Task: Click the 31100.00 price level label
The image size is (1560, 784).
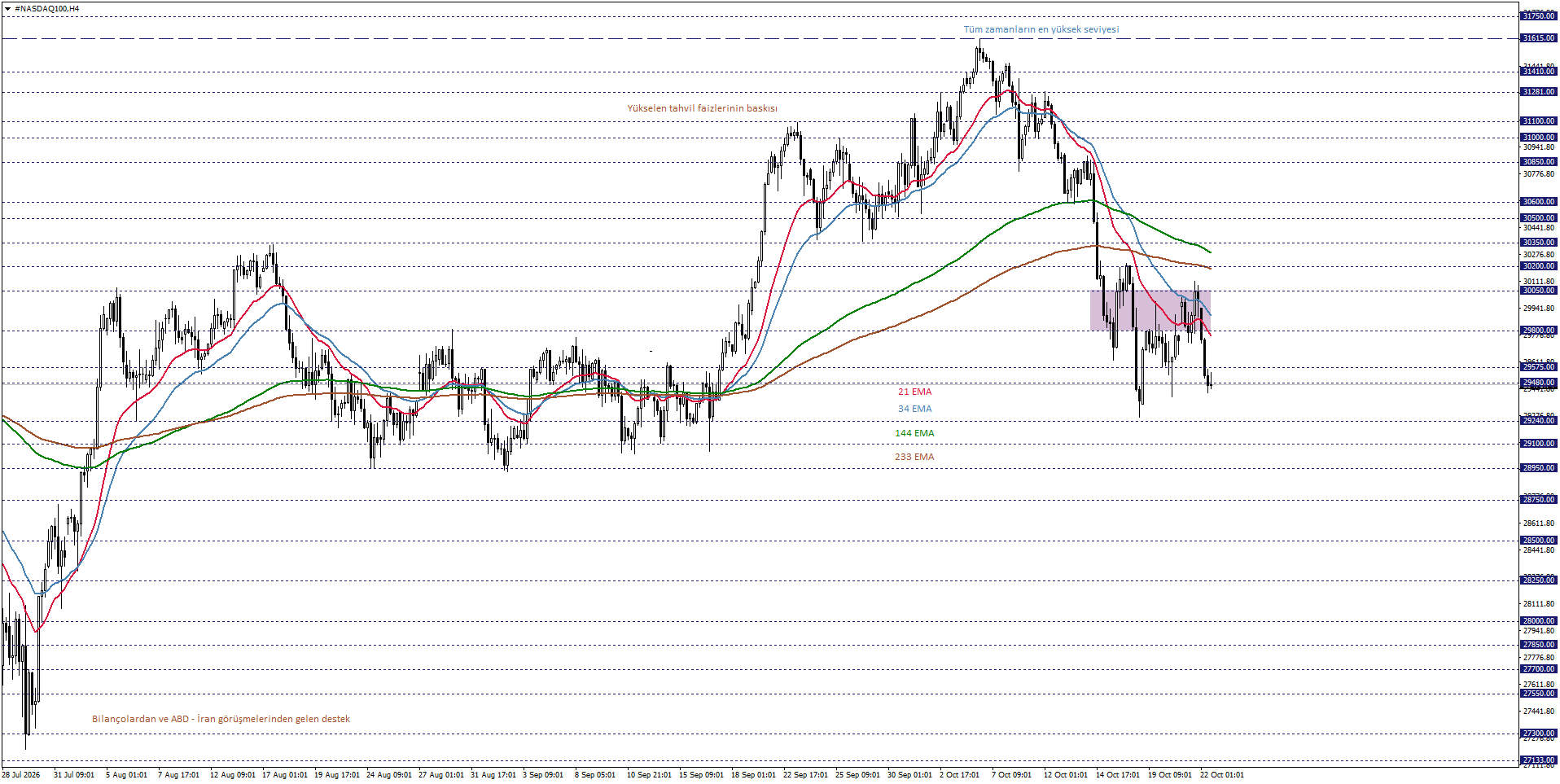Action: click(x=1538, y=121)
